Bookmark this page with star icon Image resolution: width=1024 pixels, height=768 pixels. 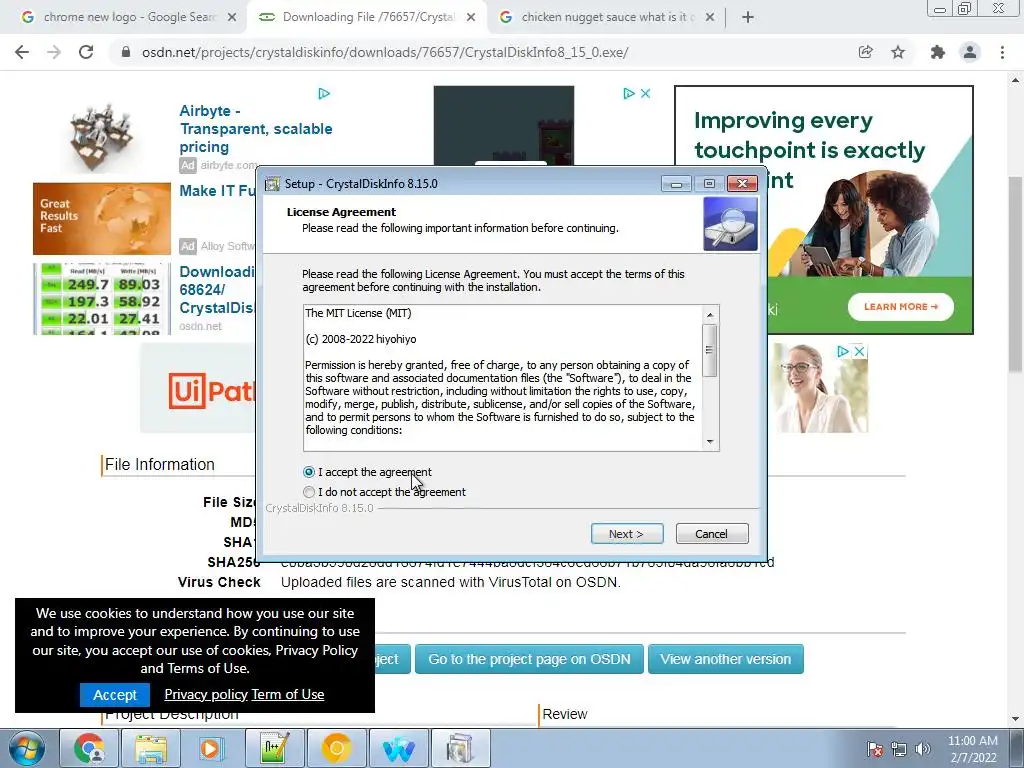tap(898, 52)
